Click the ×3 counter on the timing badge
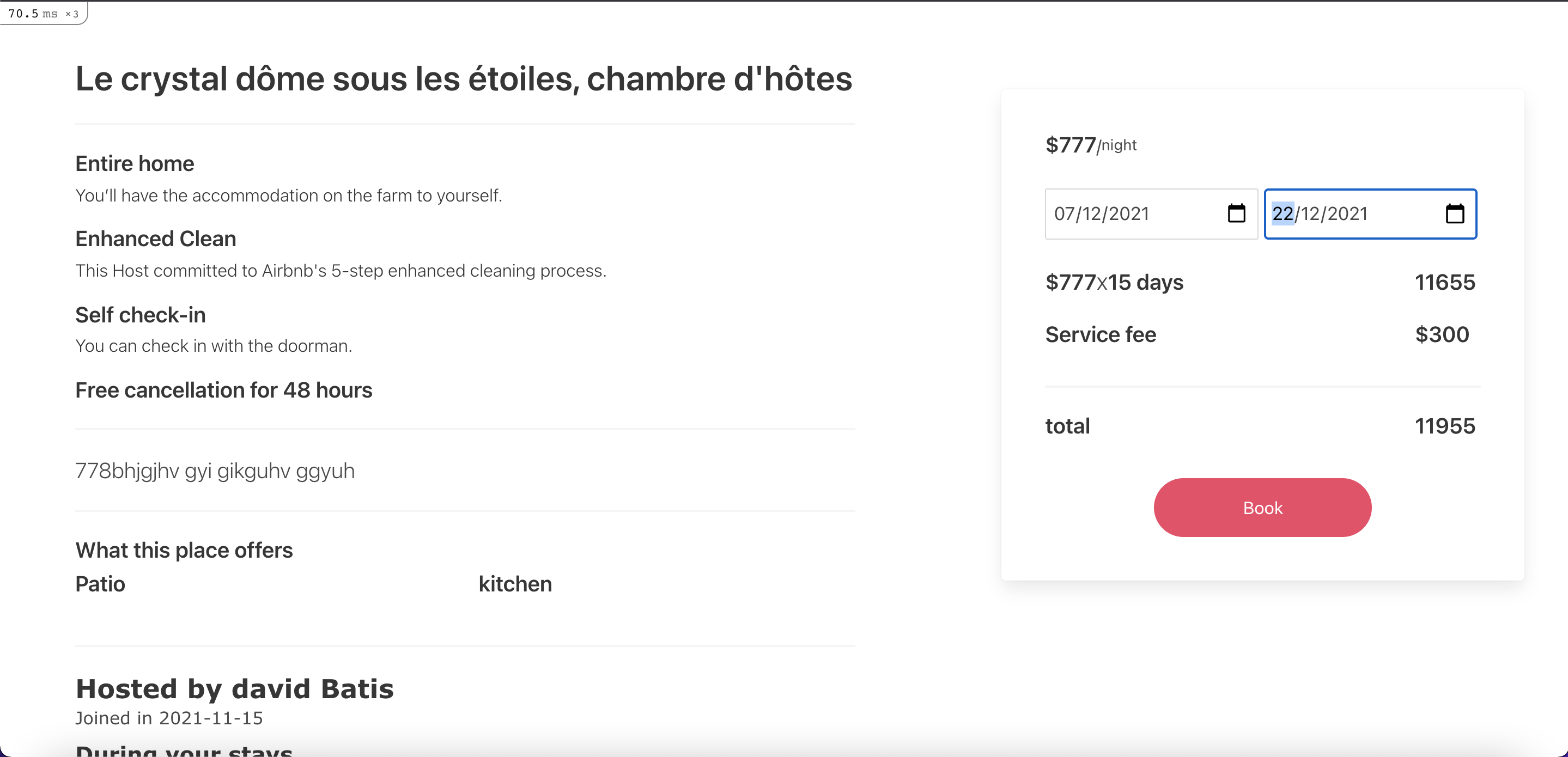The height and width of the screenshot is (757, 1568). point(72,14)
